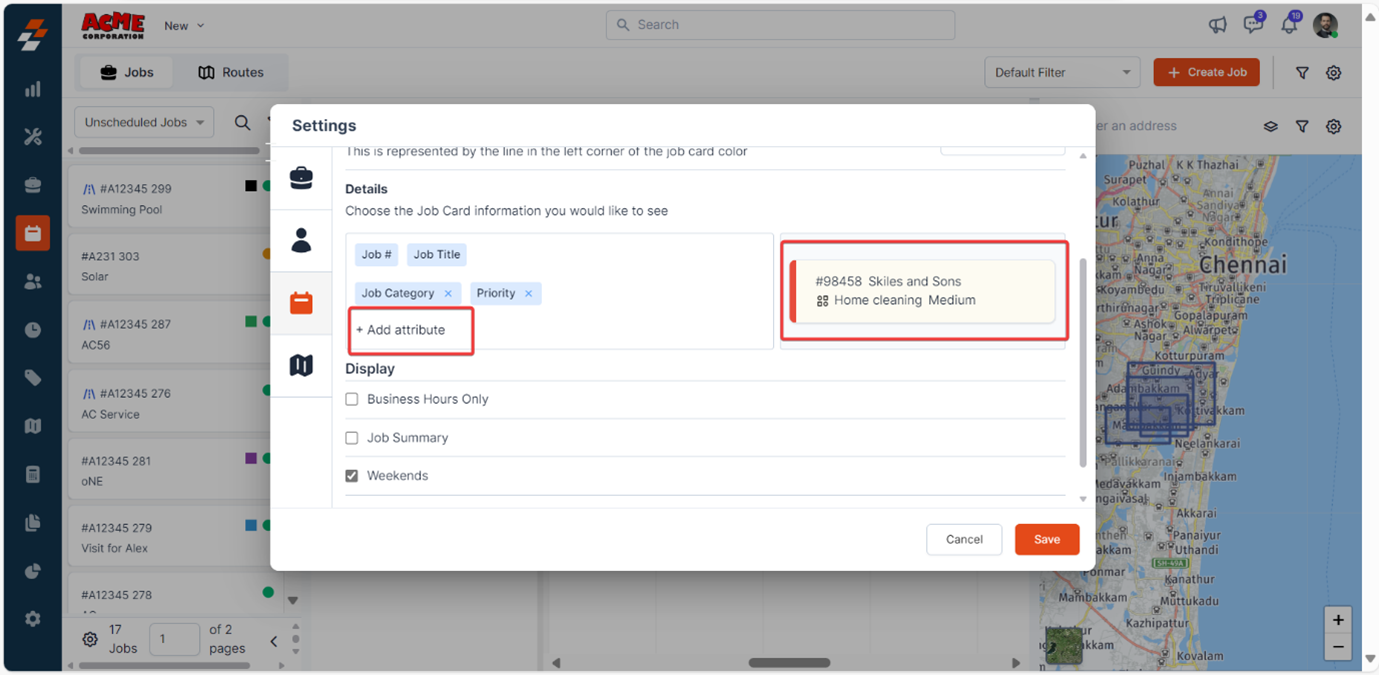Click the ACME Corporation logo
Viewport: 1379px width, 675px height.
tap(113, 26)
